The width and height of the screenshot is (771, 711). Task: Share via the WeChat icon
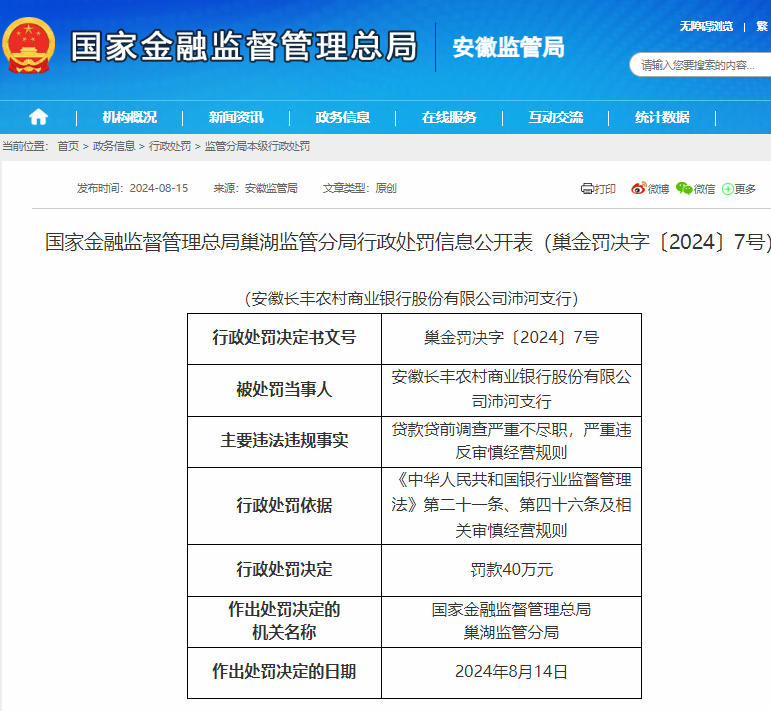(684, 188)
